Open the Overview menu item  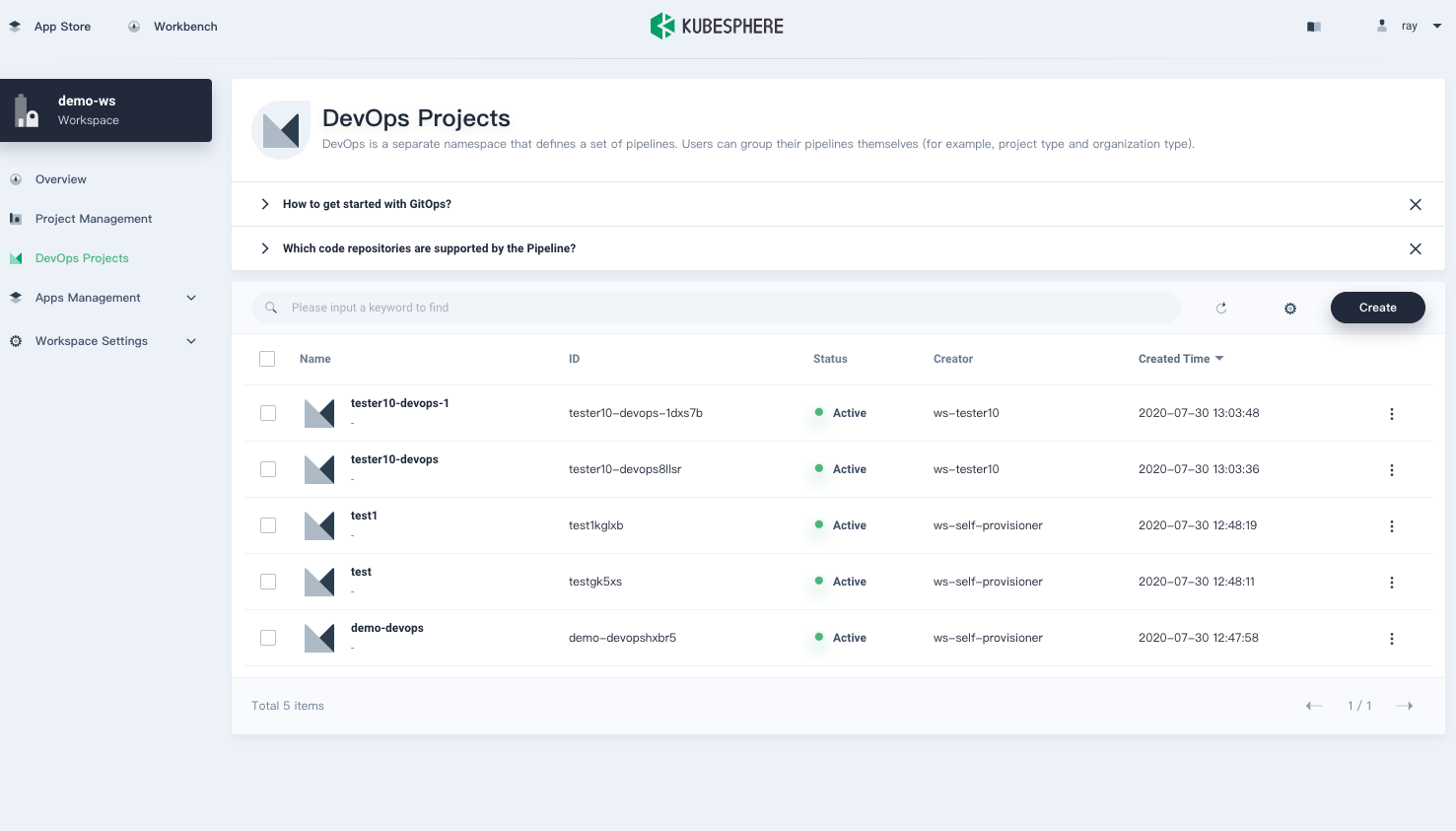tap(61, 179)
